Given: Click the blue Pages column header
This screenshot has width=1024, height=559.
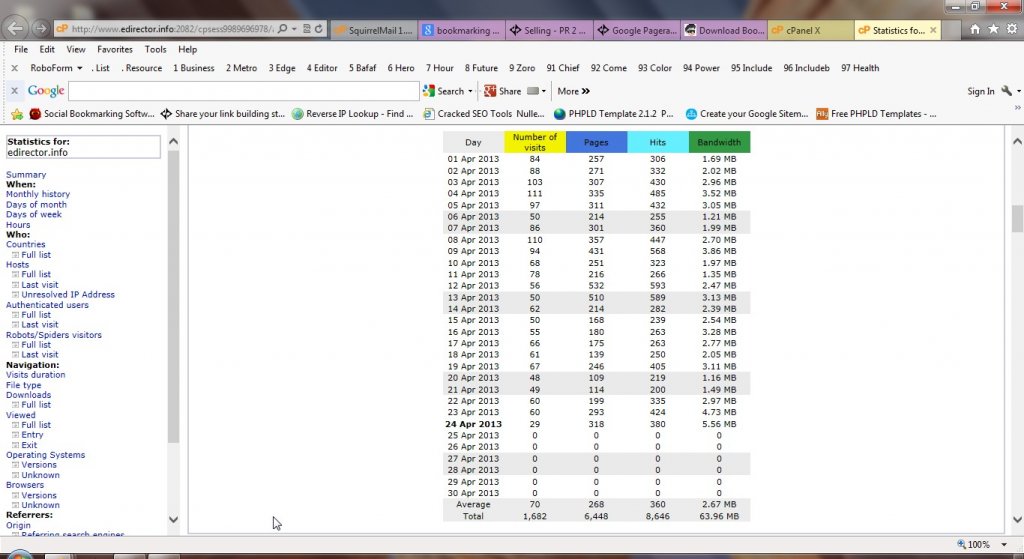Looking at the screenshot, I should 596,142.
